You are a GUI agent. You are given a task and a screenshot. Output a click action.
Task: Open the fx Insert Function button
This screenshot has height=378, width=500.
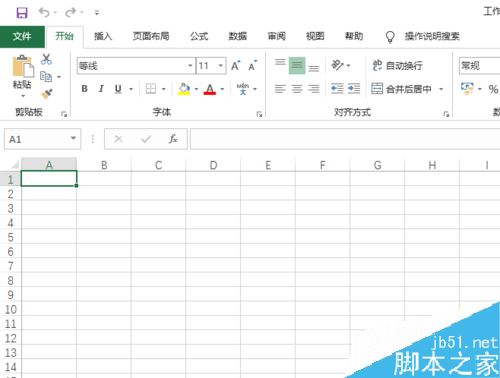click(x=173, y=139)
